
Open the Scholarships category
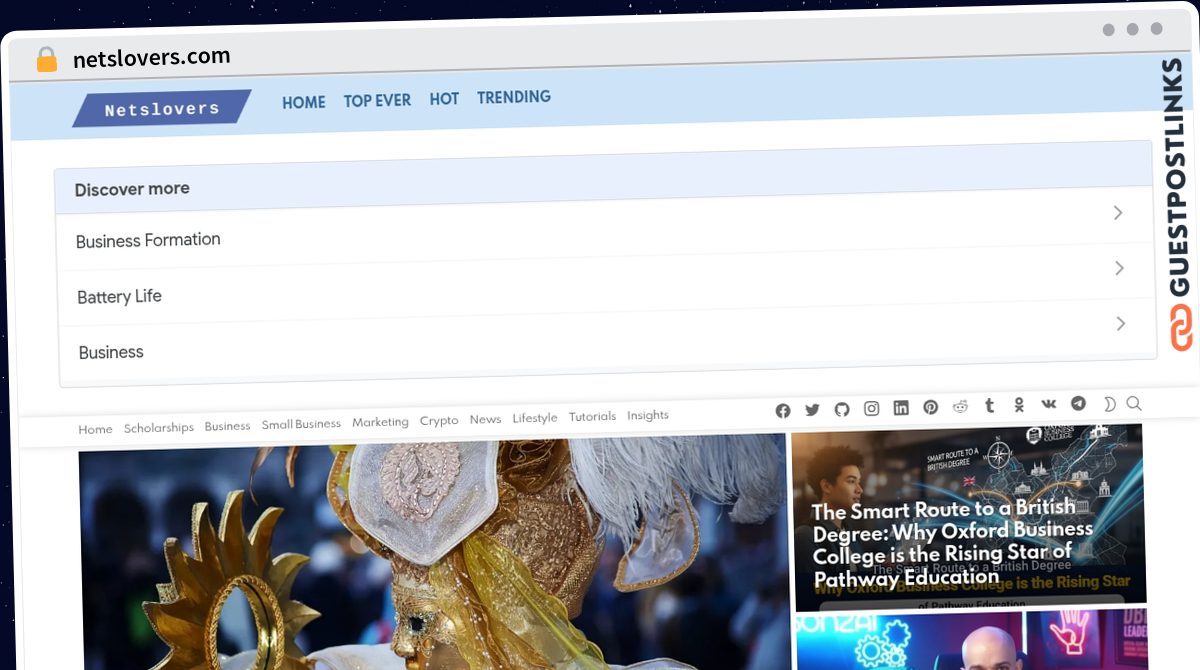click(x=159, y=427)
